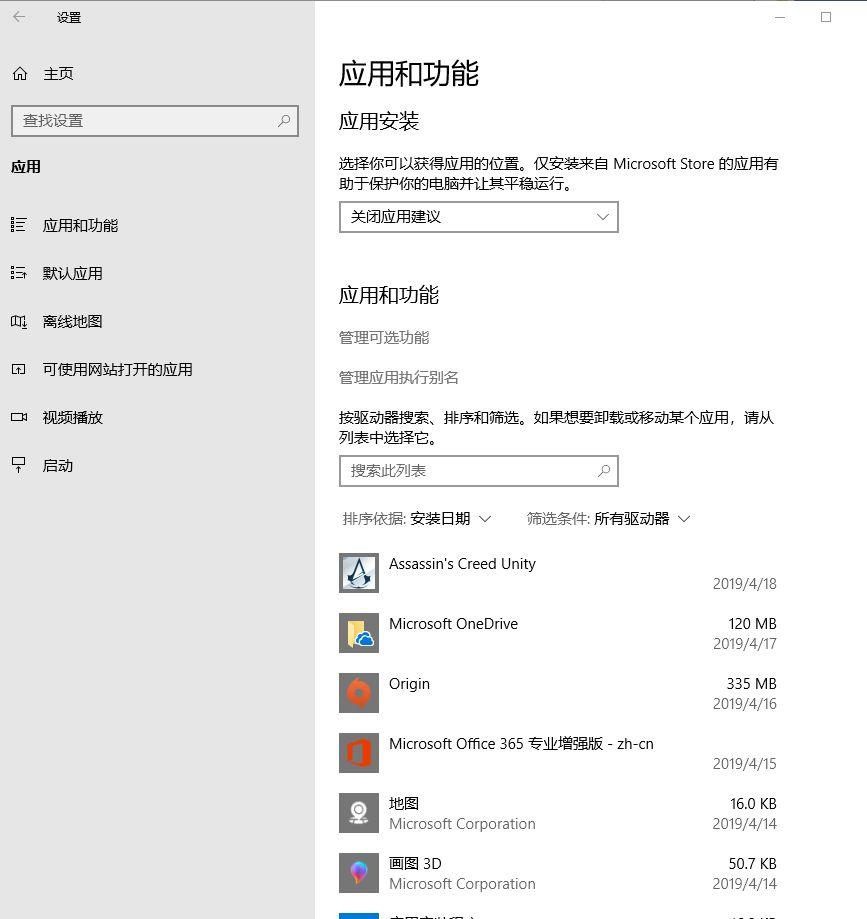Image resolution: width=867 pixels, height=919 pixels.
Task: Open the 关闭应用建议 dropdown
Action: (478, 217)
